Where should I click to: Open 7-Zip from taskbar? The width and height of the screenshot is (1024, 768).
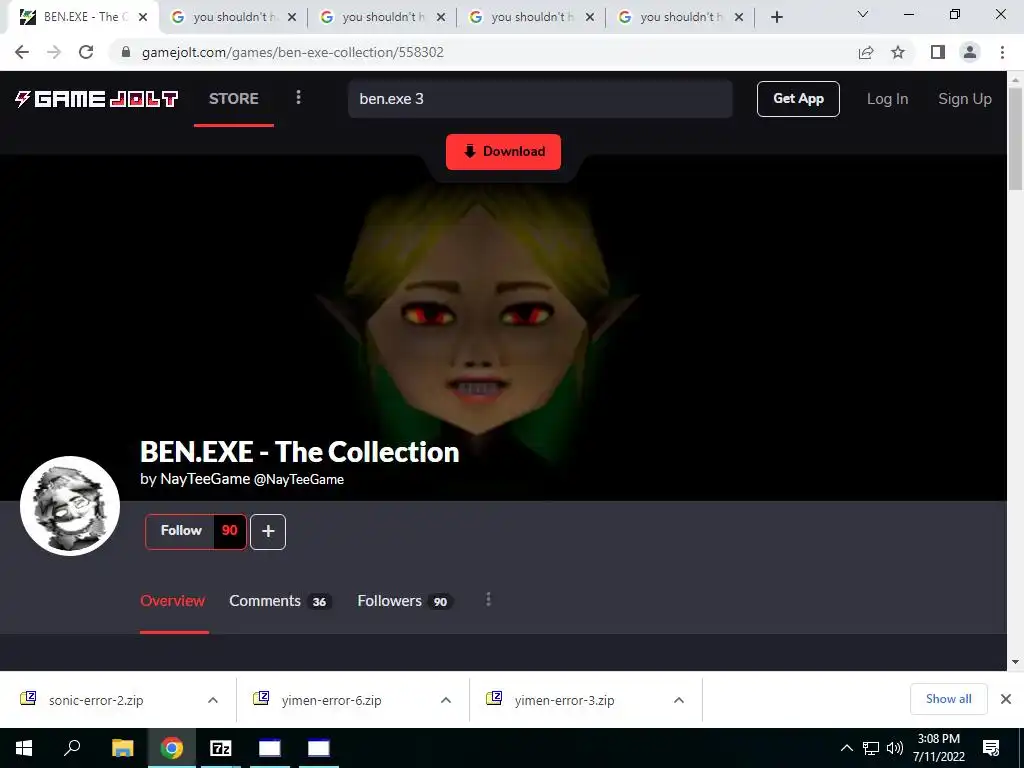[x=221, y=748]
